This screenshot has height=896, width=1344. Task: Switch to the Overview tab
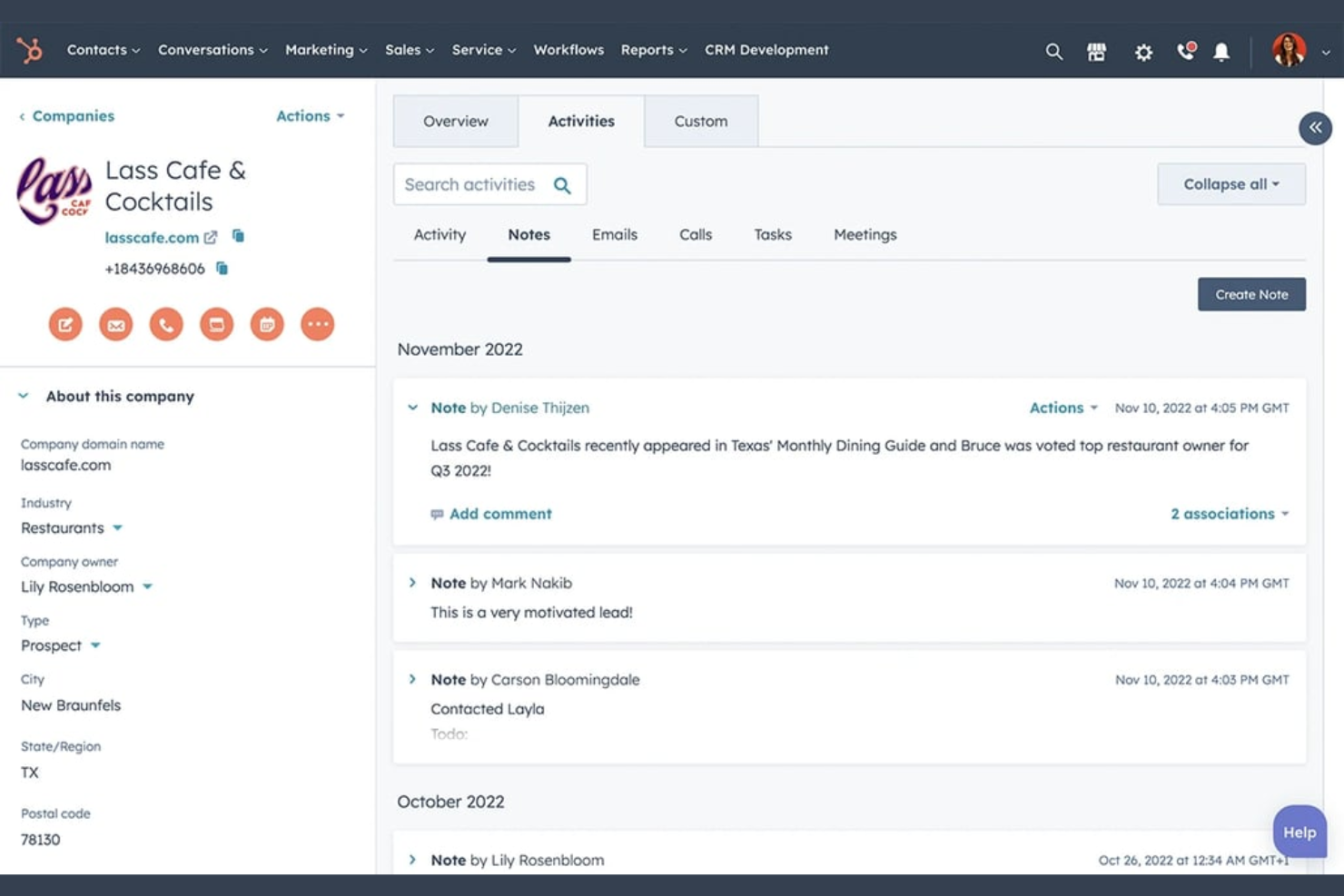coord(456,121)
